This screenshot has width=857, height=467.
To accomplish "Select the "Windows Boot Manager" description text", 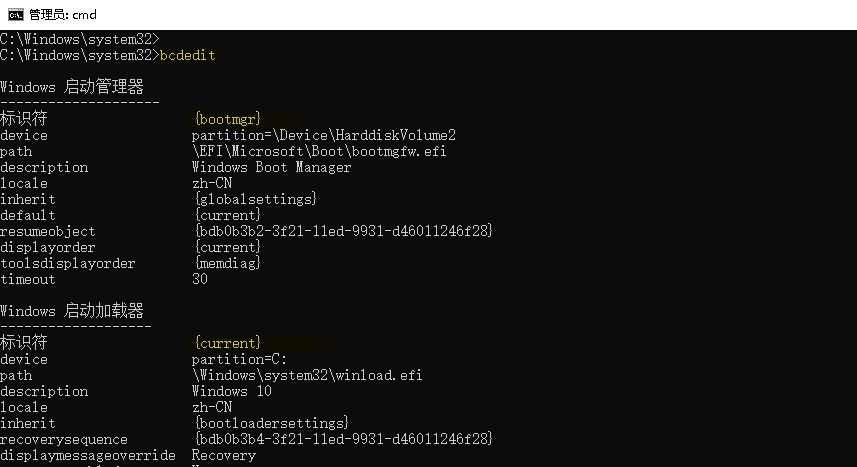I will pyautogui.click(x=271, y=167).
